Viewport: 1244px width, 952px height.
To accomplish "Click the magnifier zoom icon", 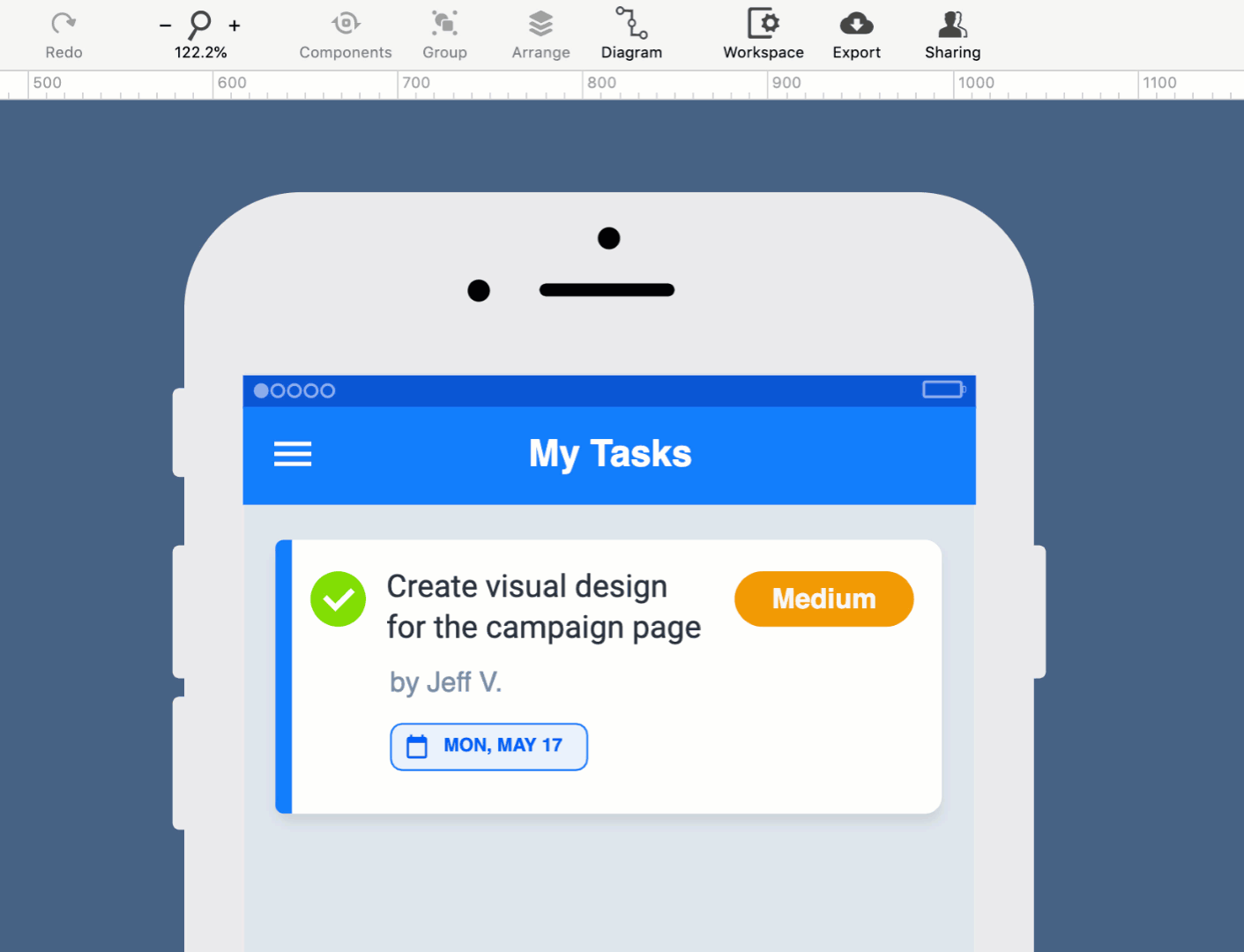I will [x=200, y=25].
